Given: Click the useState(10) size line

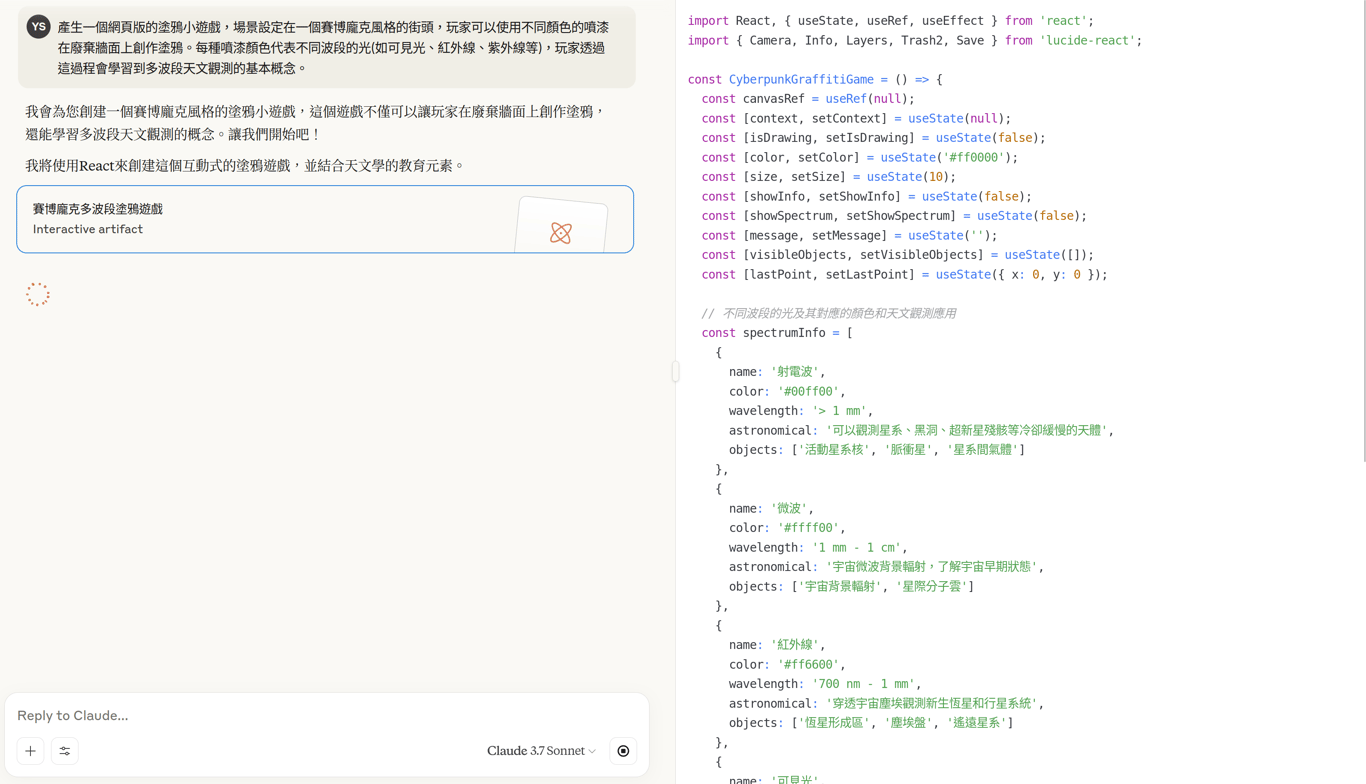Looking at the screenshot, I should click(x=828, y=177).
